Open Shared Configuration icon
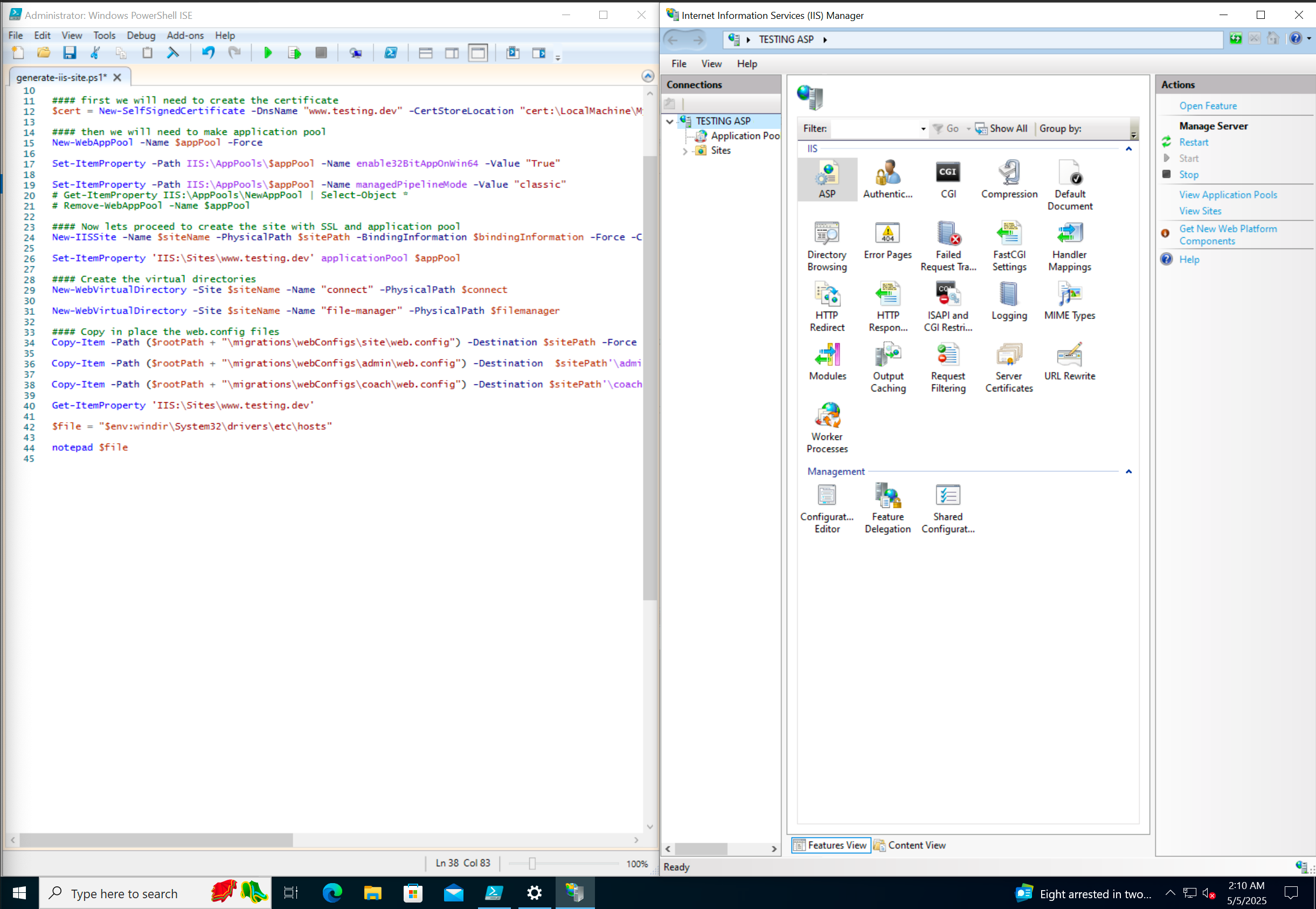Image resolution: width=1316 pixels, height=909 pixels. click(948, 508)
